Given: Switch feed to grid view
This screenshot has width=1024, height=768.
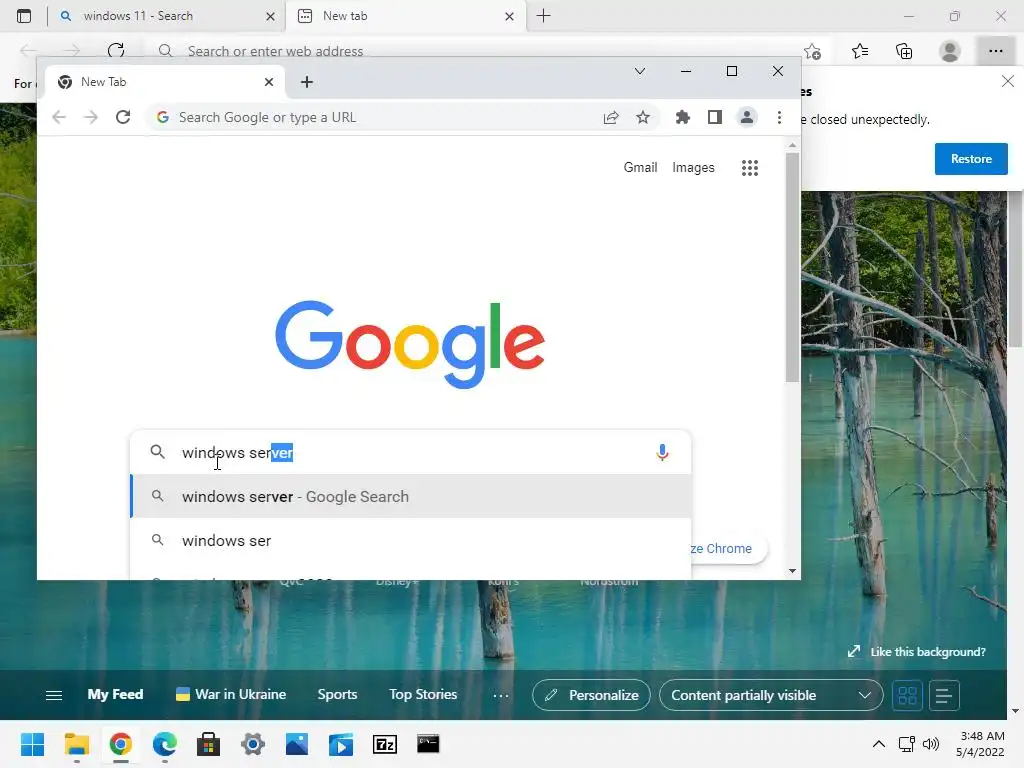Looking at the screenshot, I should [907, 695].
